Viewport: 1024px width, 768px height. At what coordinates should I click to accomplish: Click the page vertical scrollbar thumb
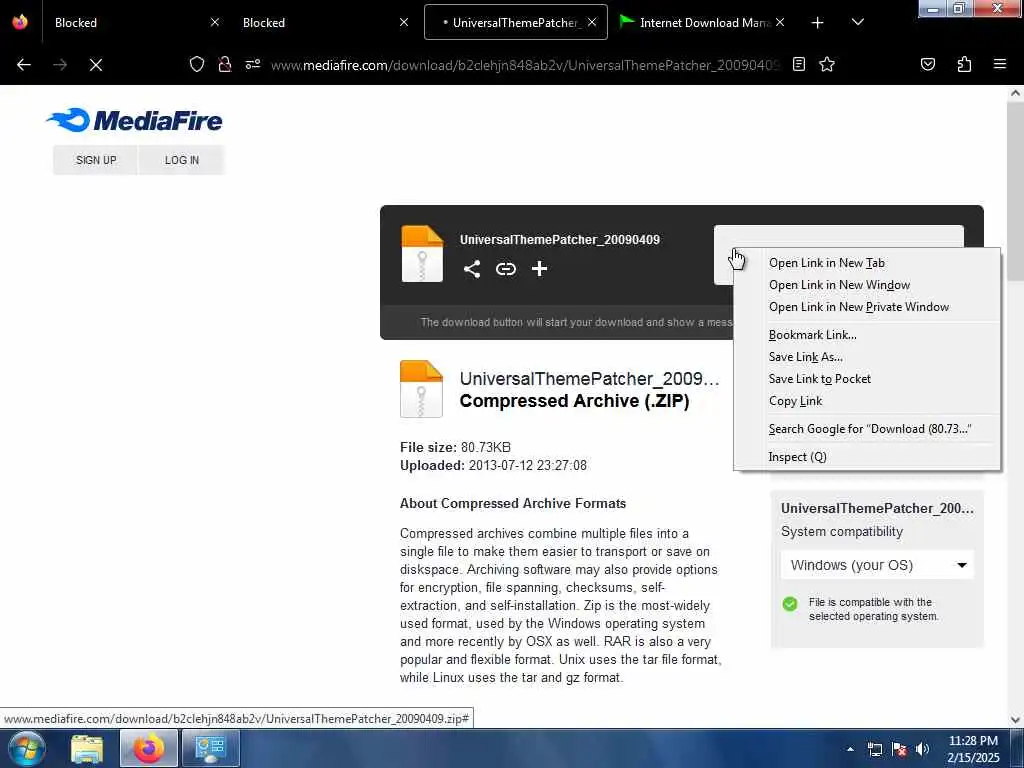[1015, 189]
